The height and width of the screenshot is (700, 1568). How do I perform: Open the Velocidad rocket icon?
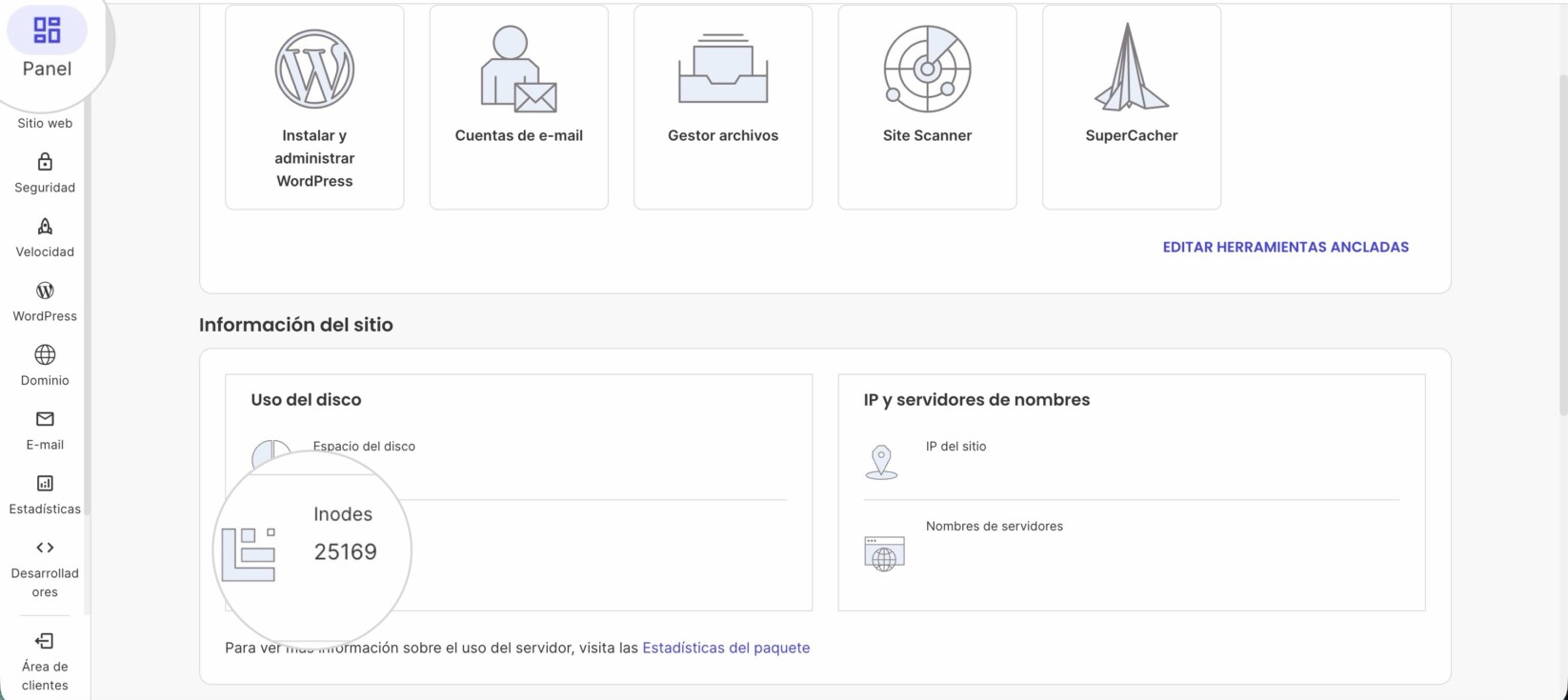point(45,226)
